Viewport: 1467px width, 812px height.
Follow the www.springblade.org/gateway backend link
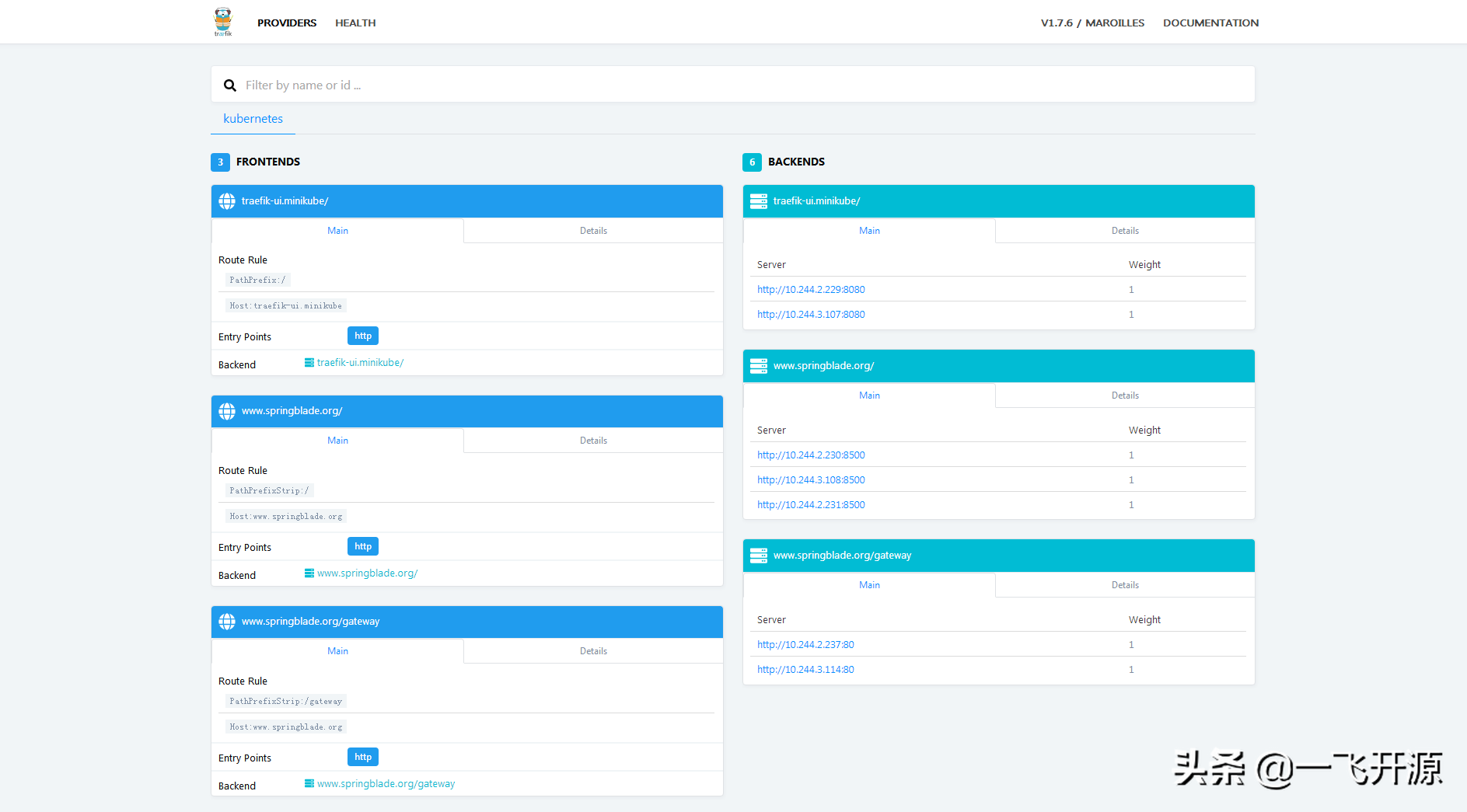(x=386, y=784)
